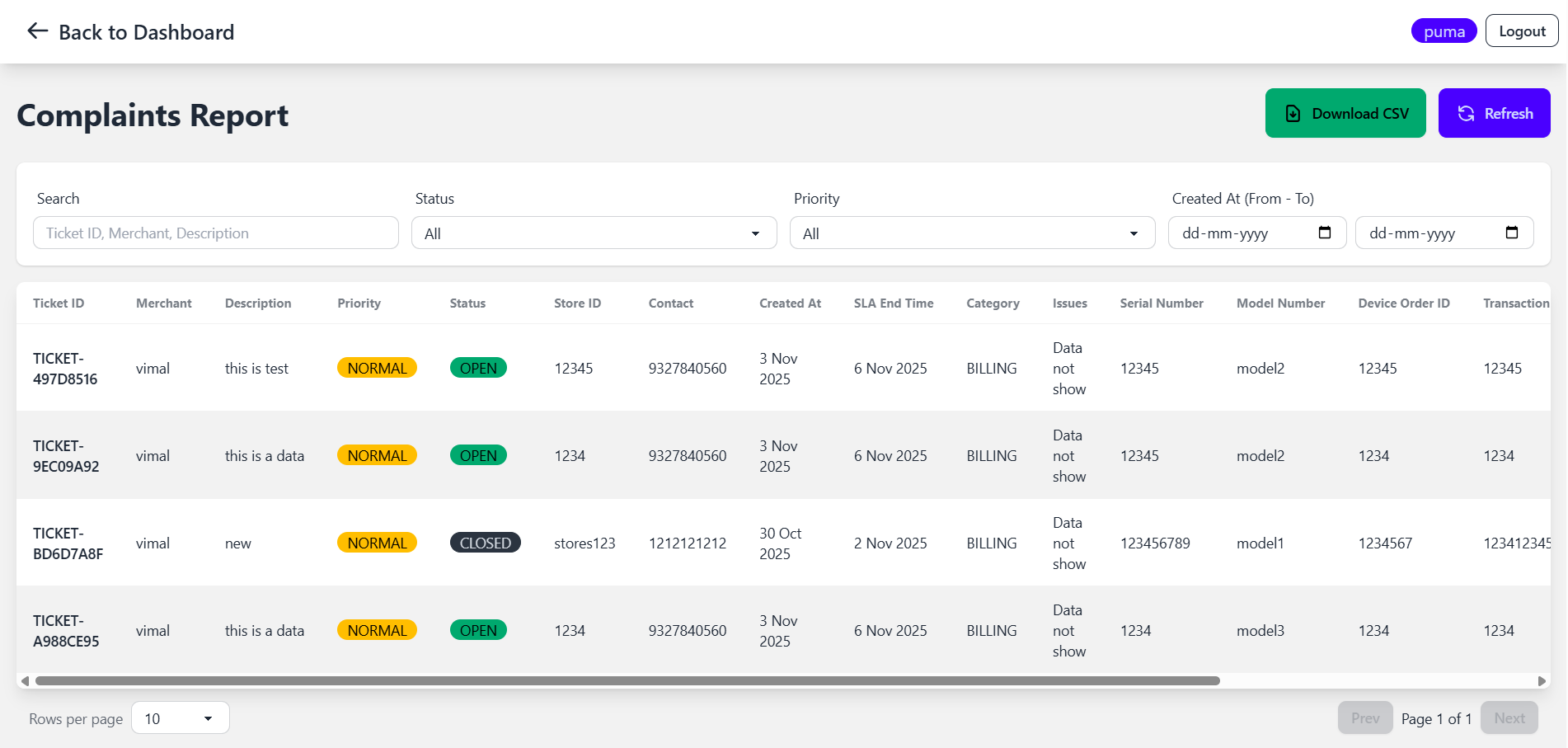This screenshot has width=1568, height=748.
Task: Open the From date calendar picker icon
Action: click(1324, 233)
